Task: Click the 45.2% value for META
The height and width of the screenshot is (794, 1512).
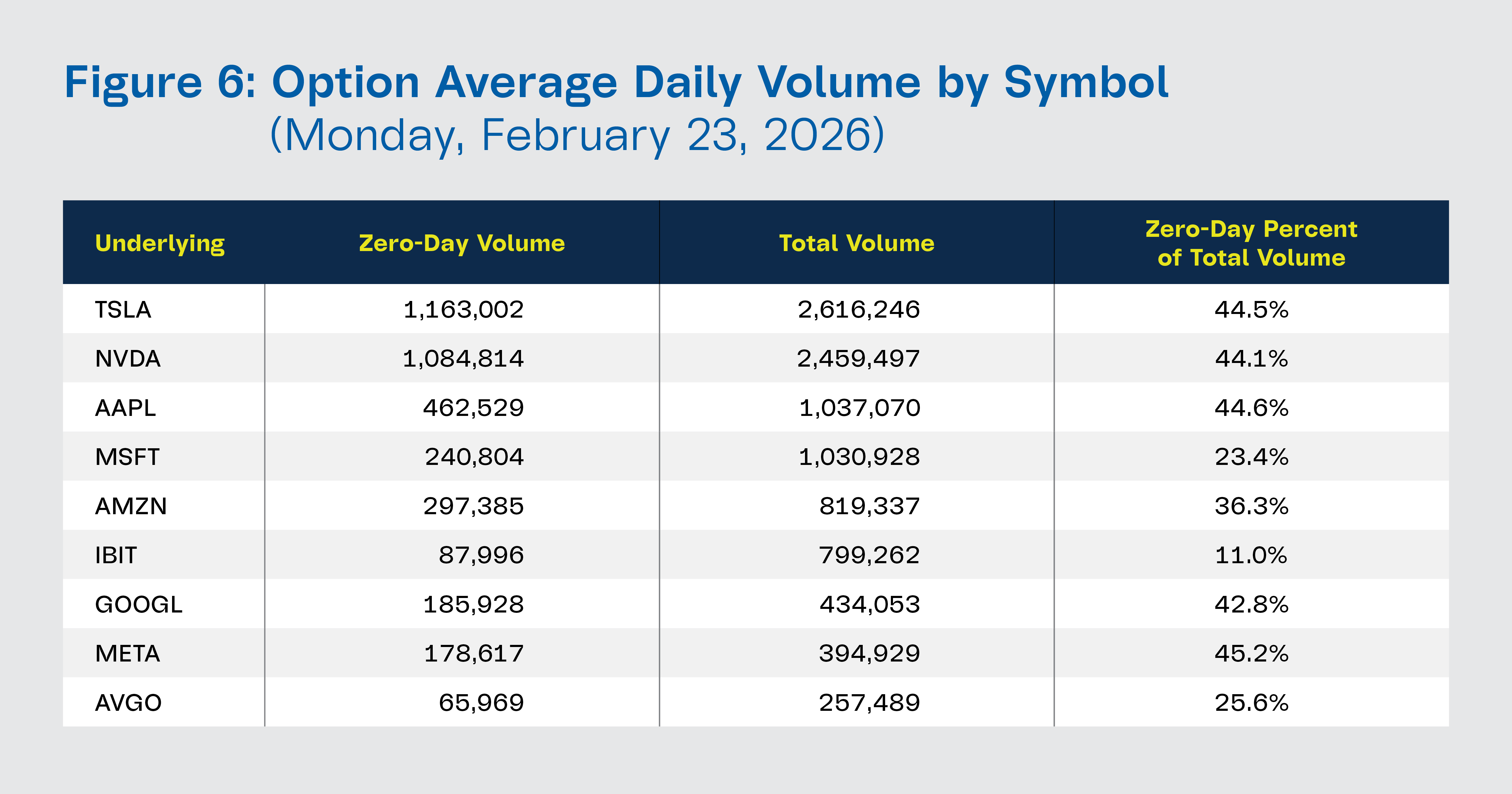Action: pyautogui.click(x=1251, y=654)
